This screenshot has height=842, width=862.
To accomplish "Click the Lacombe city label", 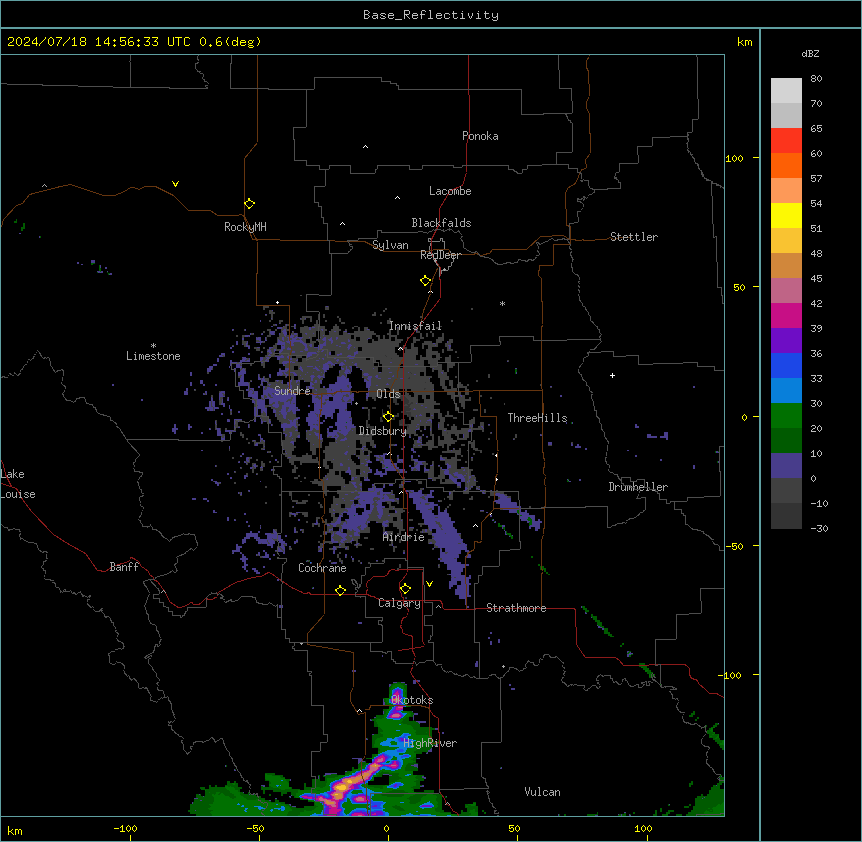I will (x=450, y=191).
